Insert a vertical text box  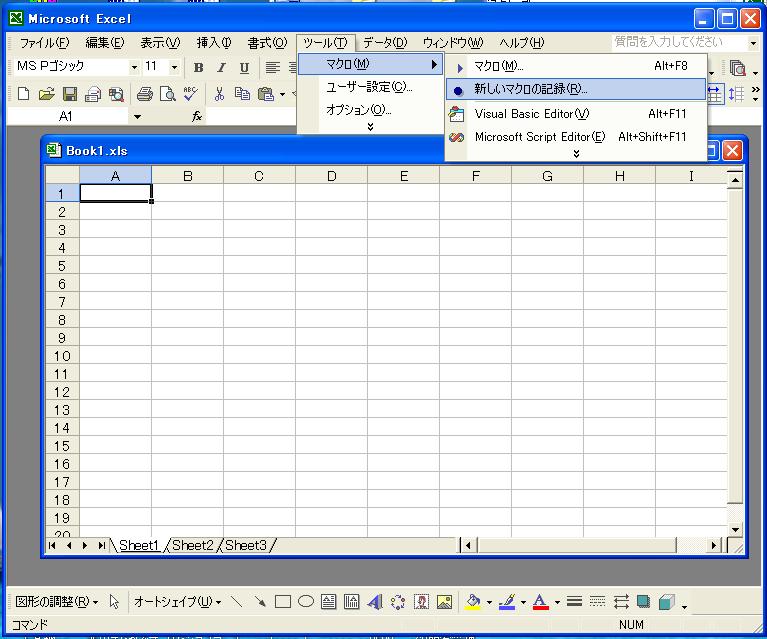point(351,601)
